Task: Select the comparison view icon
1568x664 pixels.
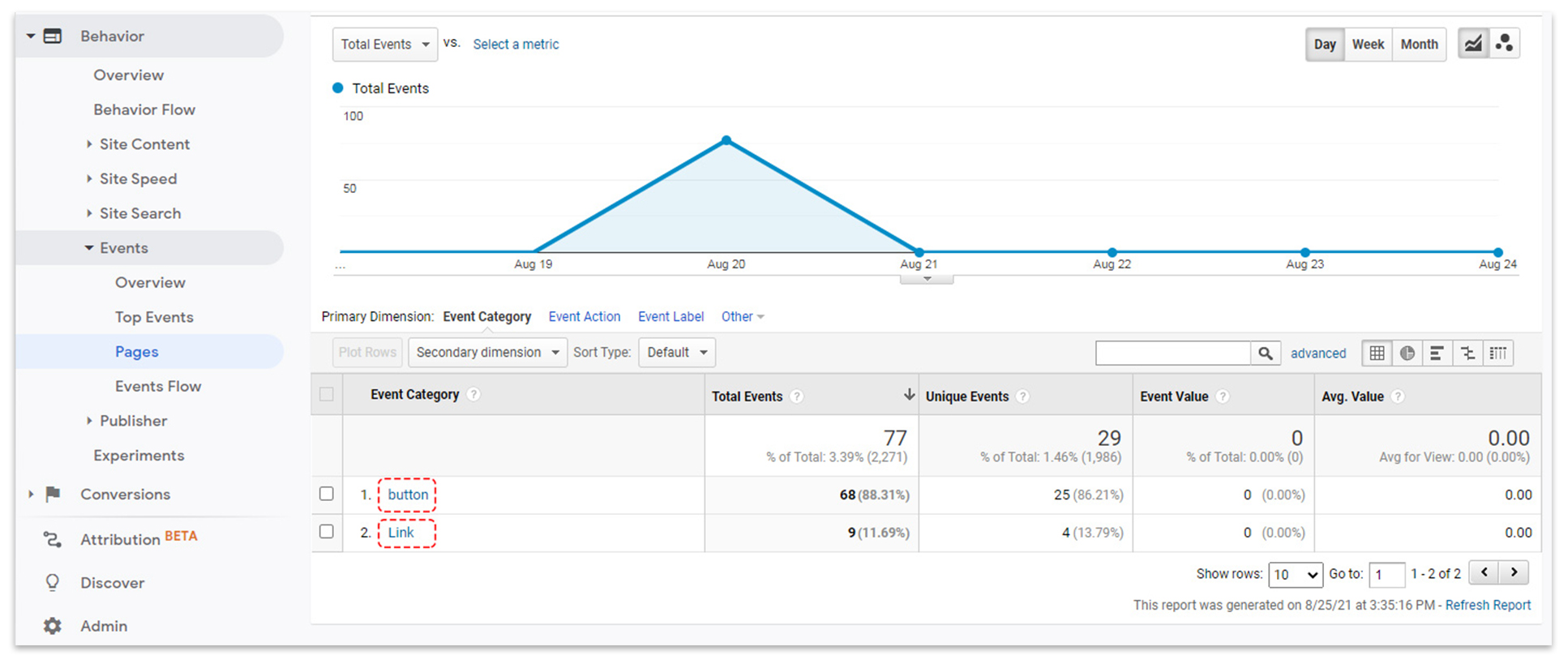Action: pos(1467,353)
